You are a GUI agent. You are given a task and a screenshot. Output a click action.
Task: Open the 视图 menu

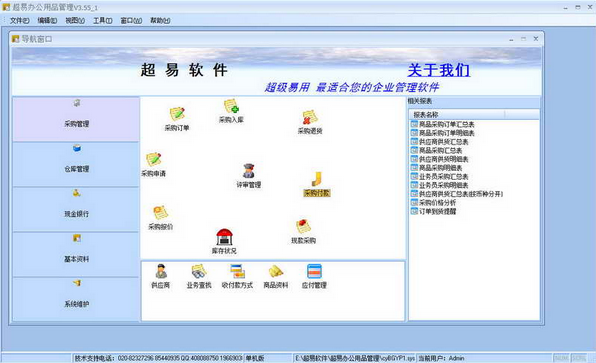pos(75,21)
